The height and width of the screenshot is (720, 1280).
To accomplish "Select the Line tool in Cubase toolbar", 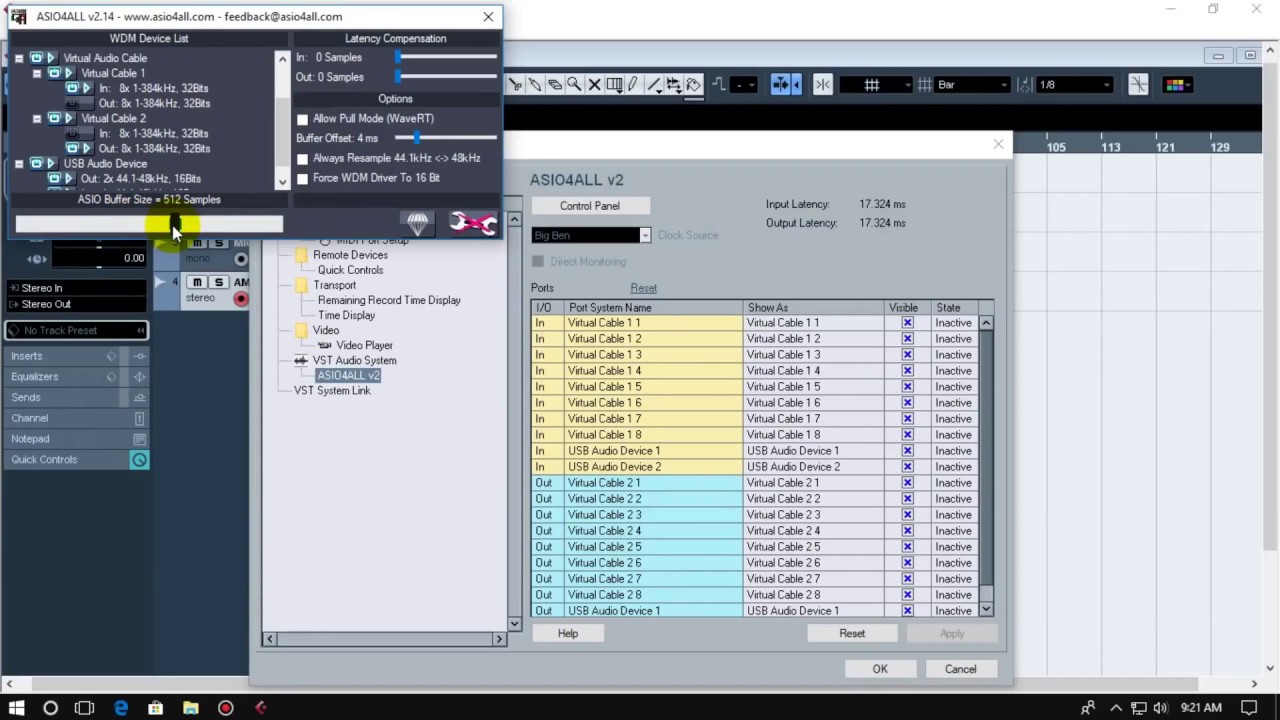I will (654, 85).
